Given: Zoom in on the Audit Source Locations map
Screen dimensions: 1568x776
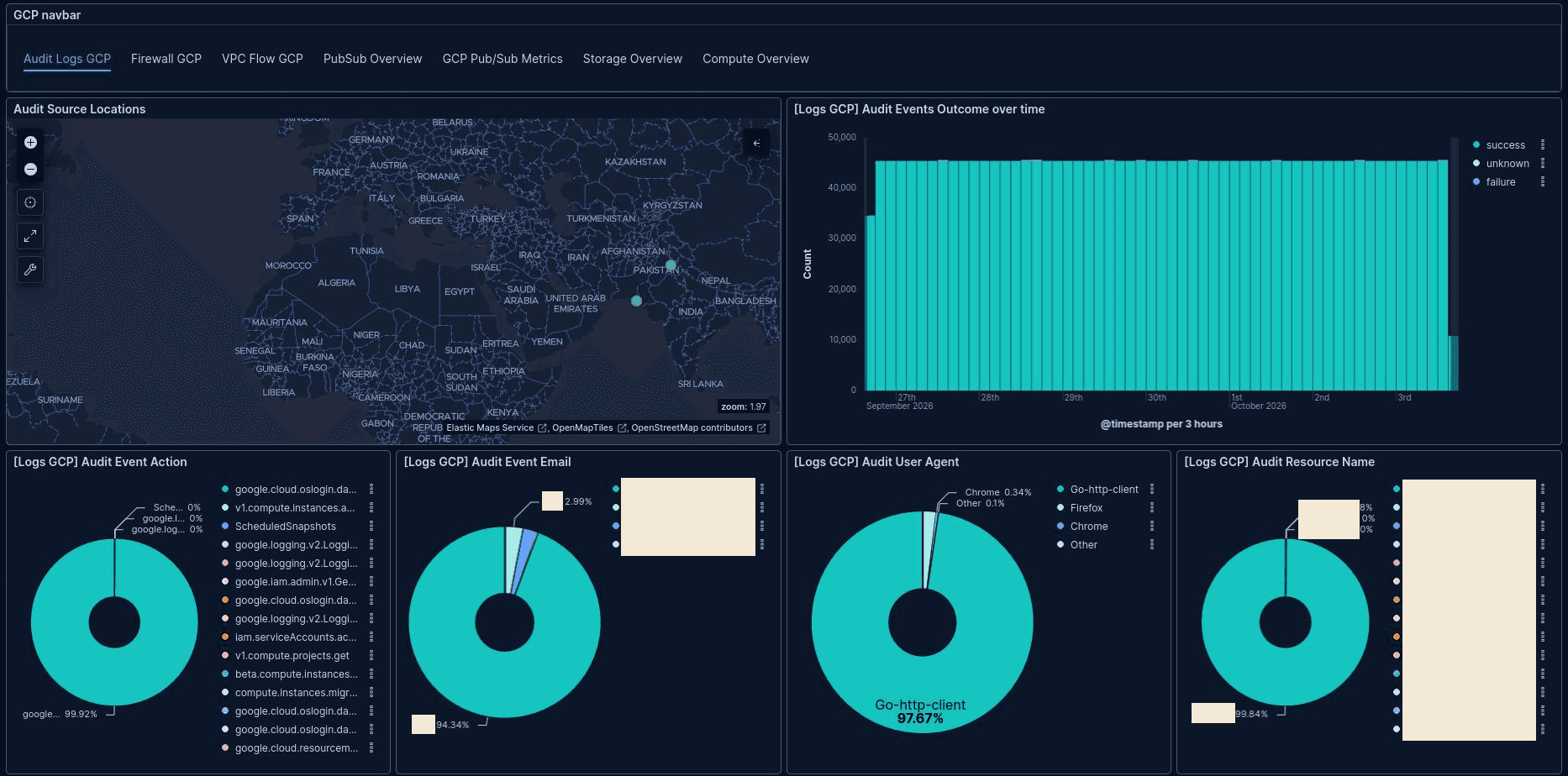Looking at the screenshot, I should [x=30, y=143].
